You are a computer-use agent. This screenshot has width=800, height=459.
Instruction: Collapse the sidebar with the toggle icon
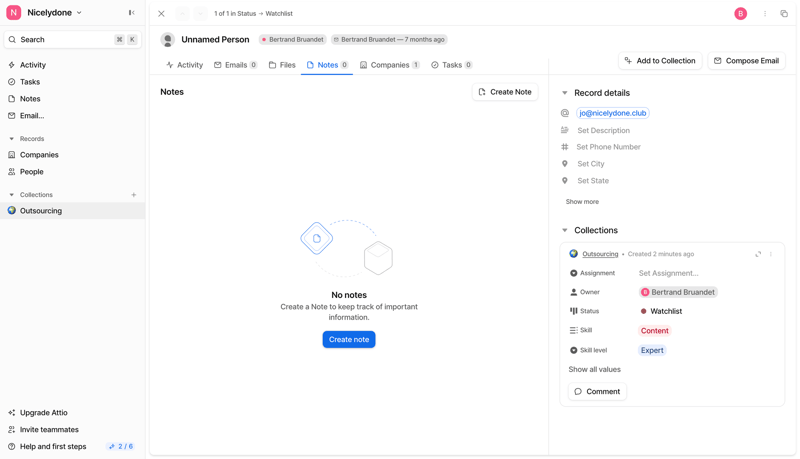coord(132,13)
